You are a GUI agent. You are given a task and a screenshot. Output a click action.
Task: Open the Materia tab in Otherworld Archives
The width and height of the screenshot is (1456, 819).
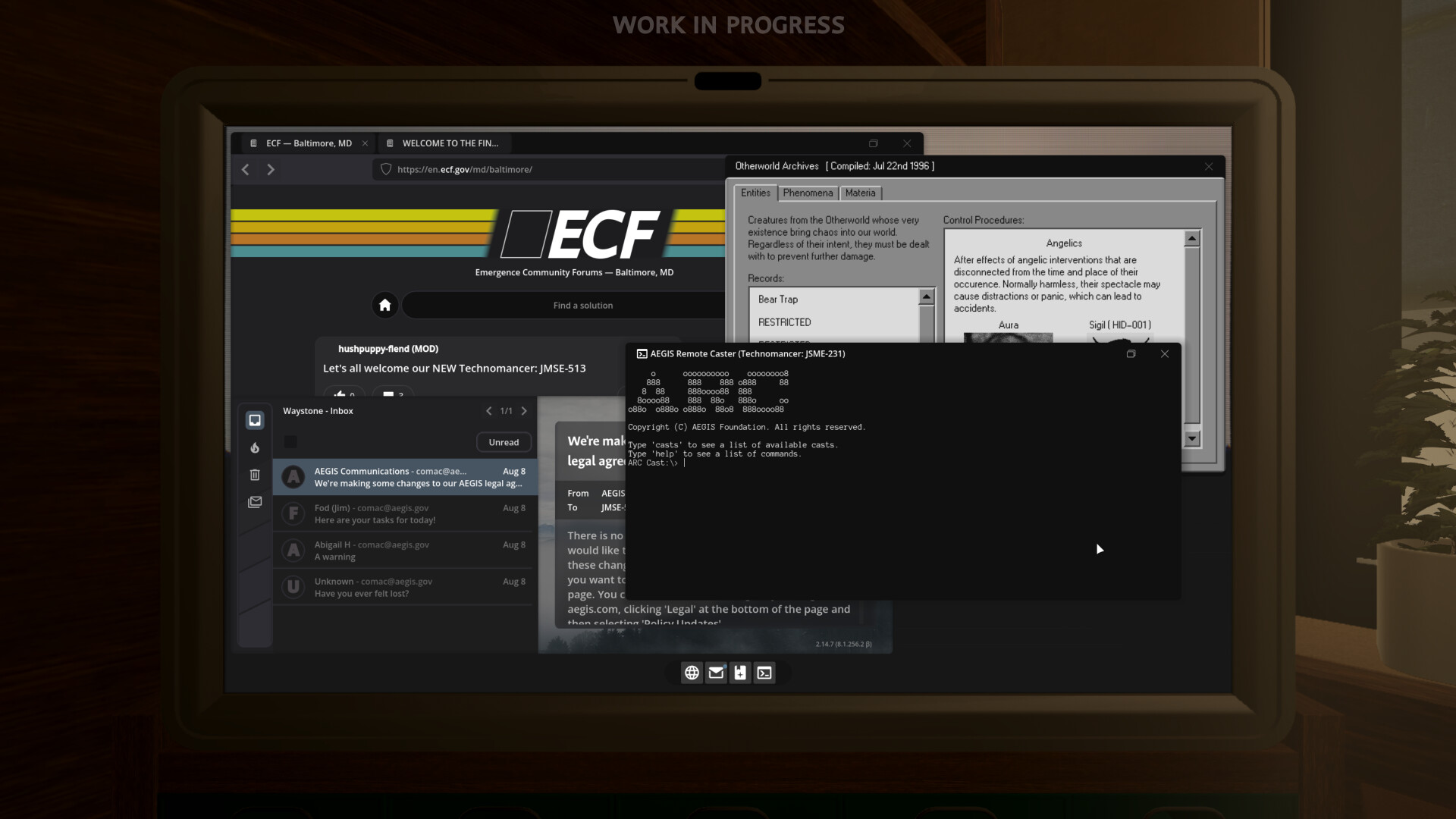860,193
